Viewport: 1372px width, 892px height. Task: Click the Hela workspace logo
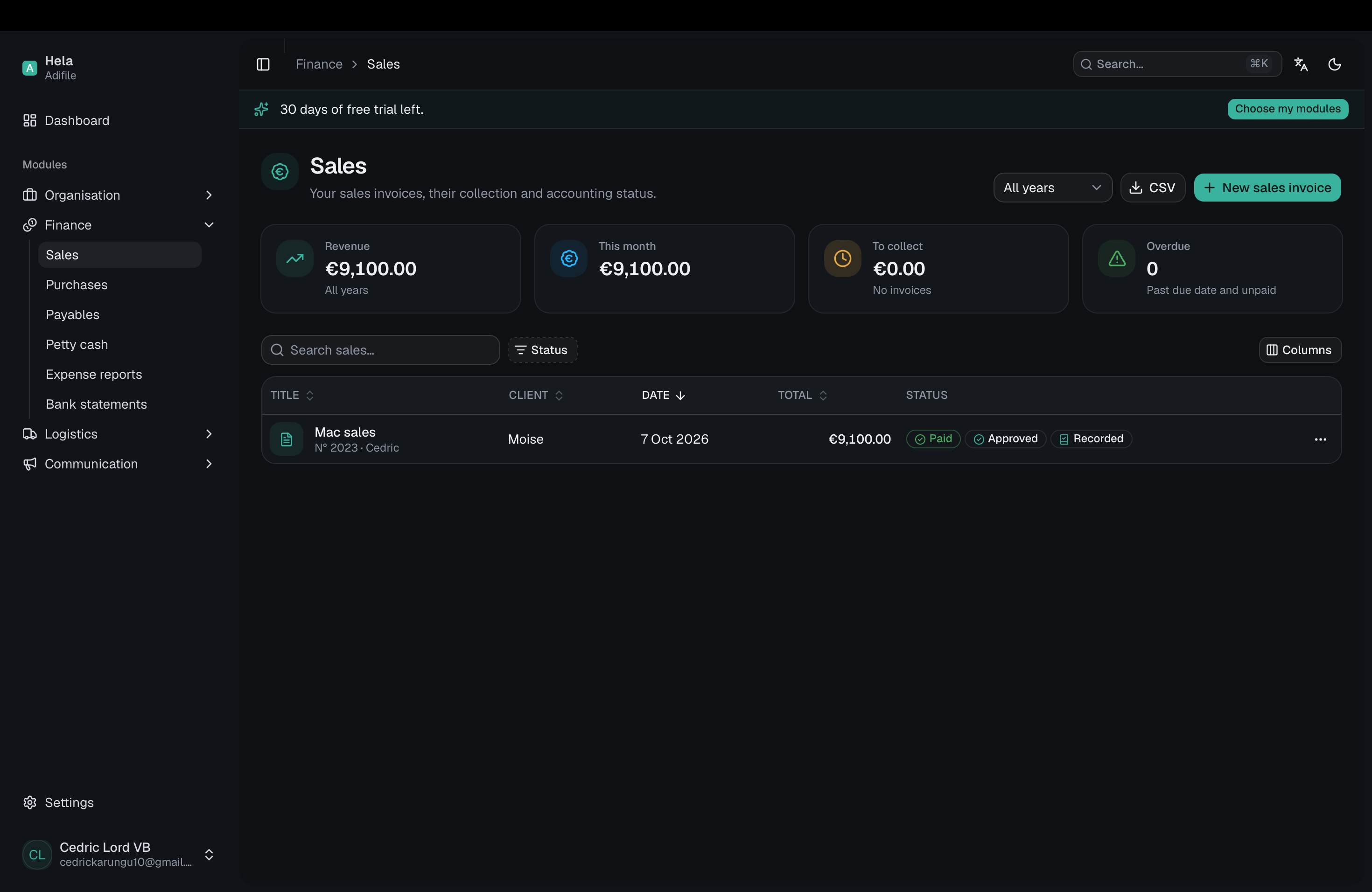(29, 68)
